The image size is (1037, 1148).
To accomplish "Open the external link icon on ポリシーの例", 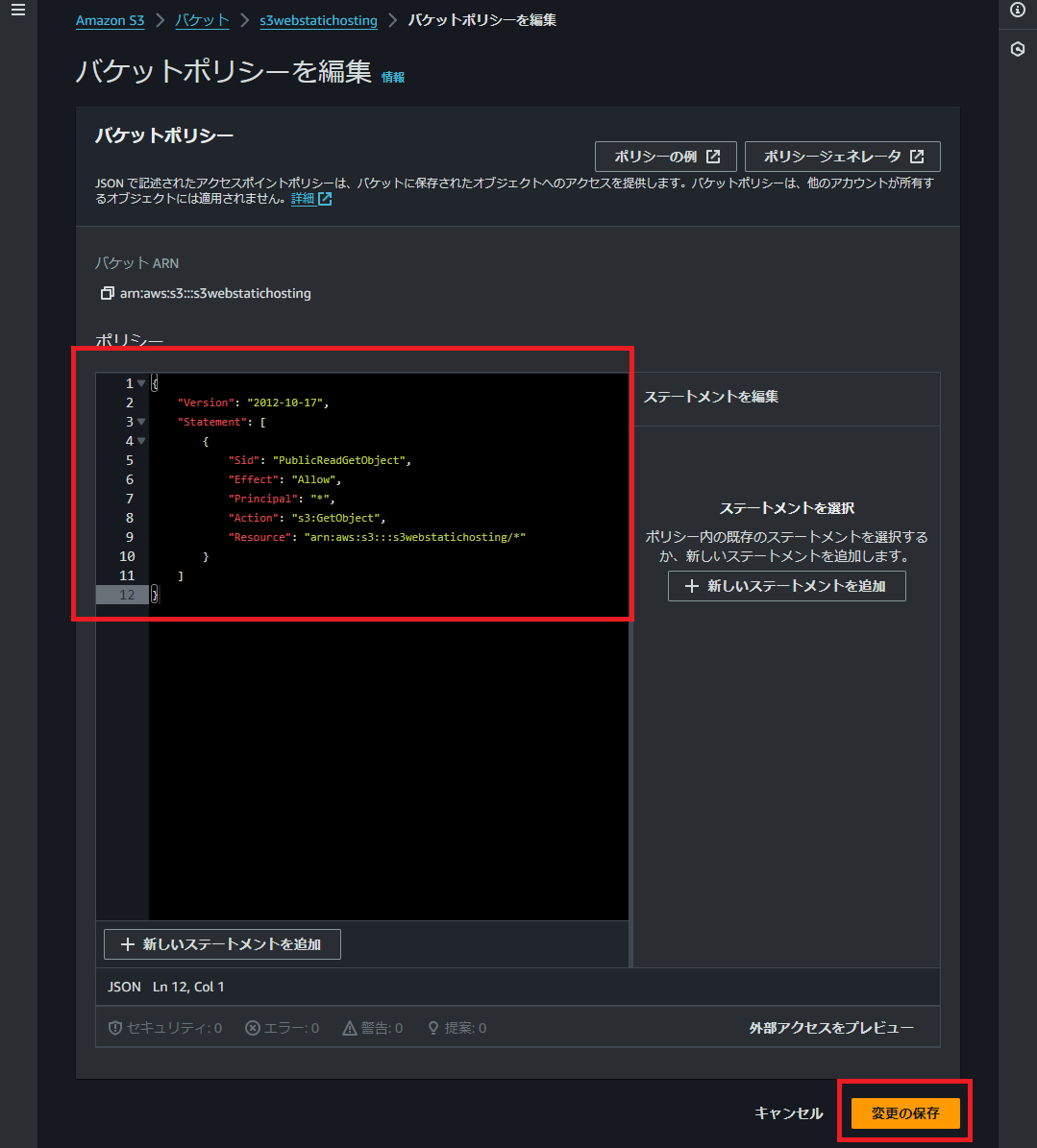I will pyautogui.click(x=716, y=156).
